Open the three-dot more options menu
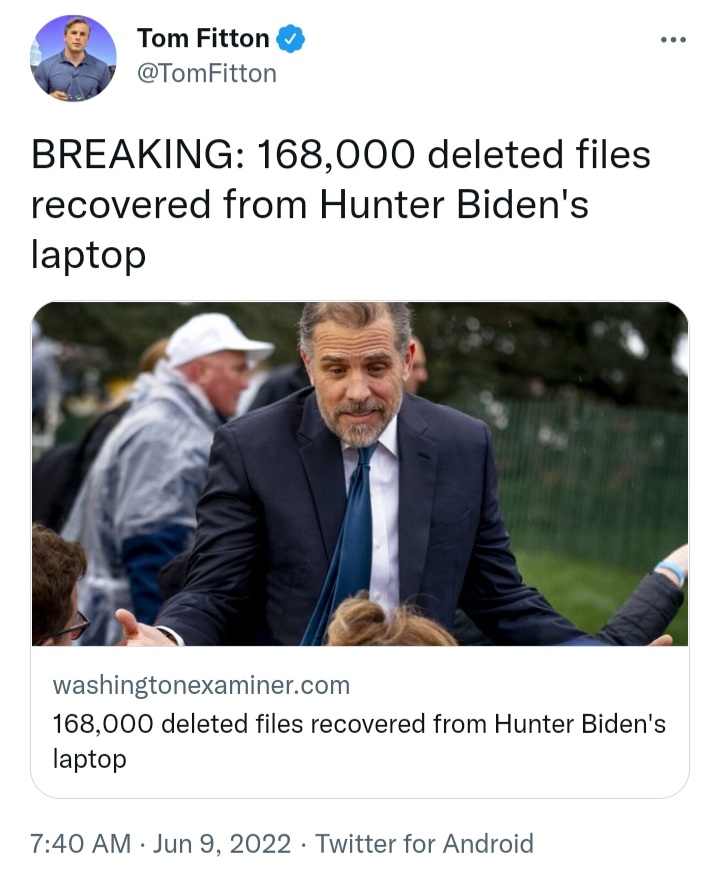 tap(673, 40)
